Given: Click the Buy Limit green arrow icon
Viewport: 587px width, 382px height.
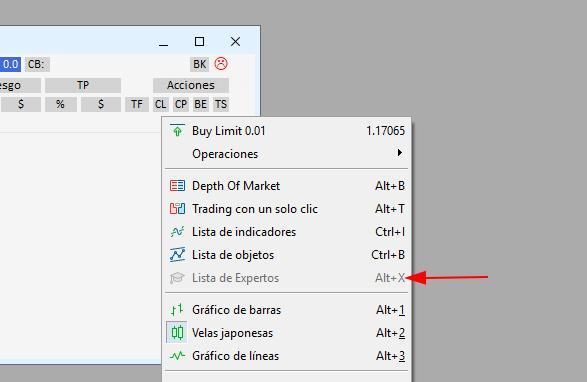Looking at the screenshot, I should click(177, 130).
